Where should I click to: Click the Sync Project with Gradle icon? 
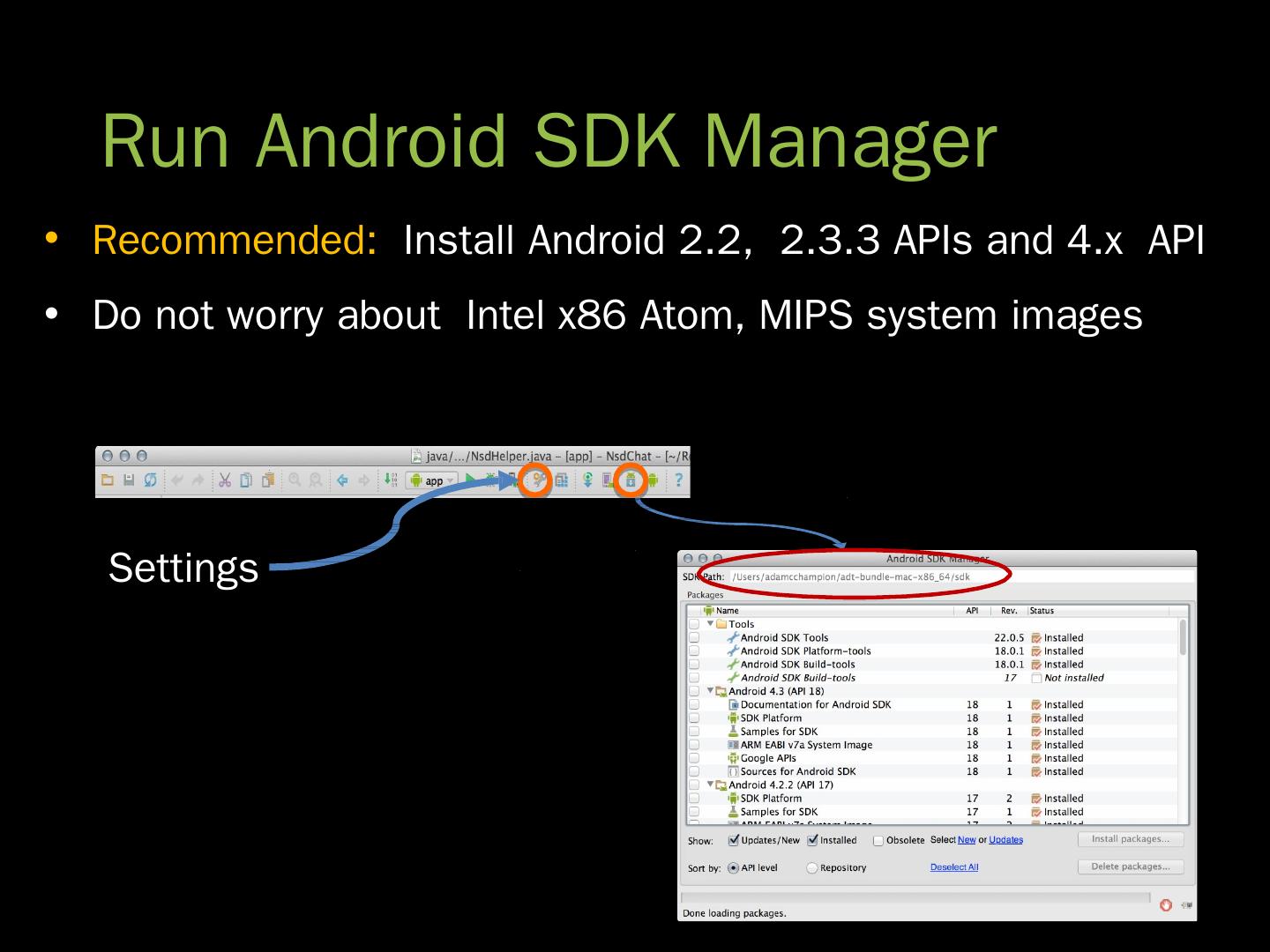(587, 480)
